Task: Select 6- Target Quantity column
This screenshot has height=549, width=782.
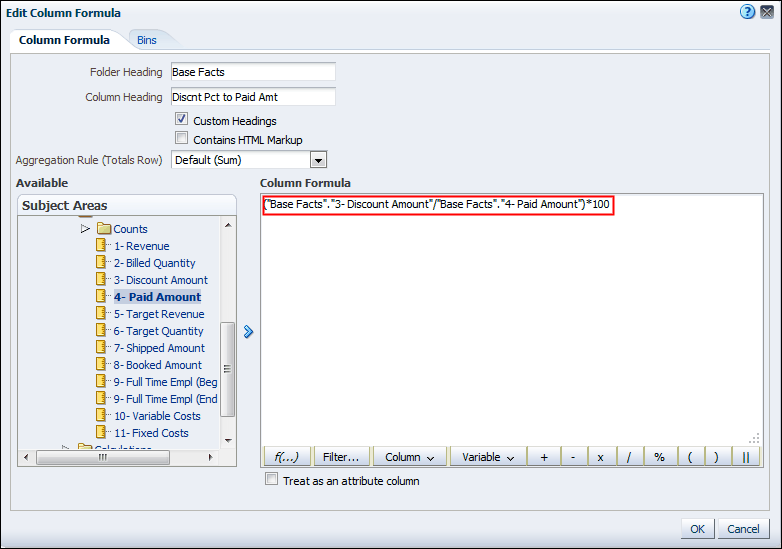Action: 159,331
